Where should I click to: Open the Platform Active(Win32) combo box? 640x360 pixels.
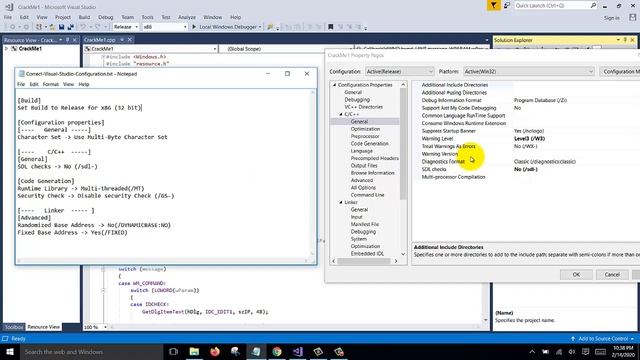(x=529, y=71)
